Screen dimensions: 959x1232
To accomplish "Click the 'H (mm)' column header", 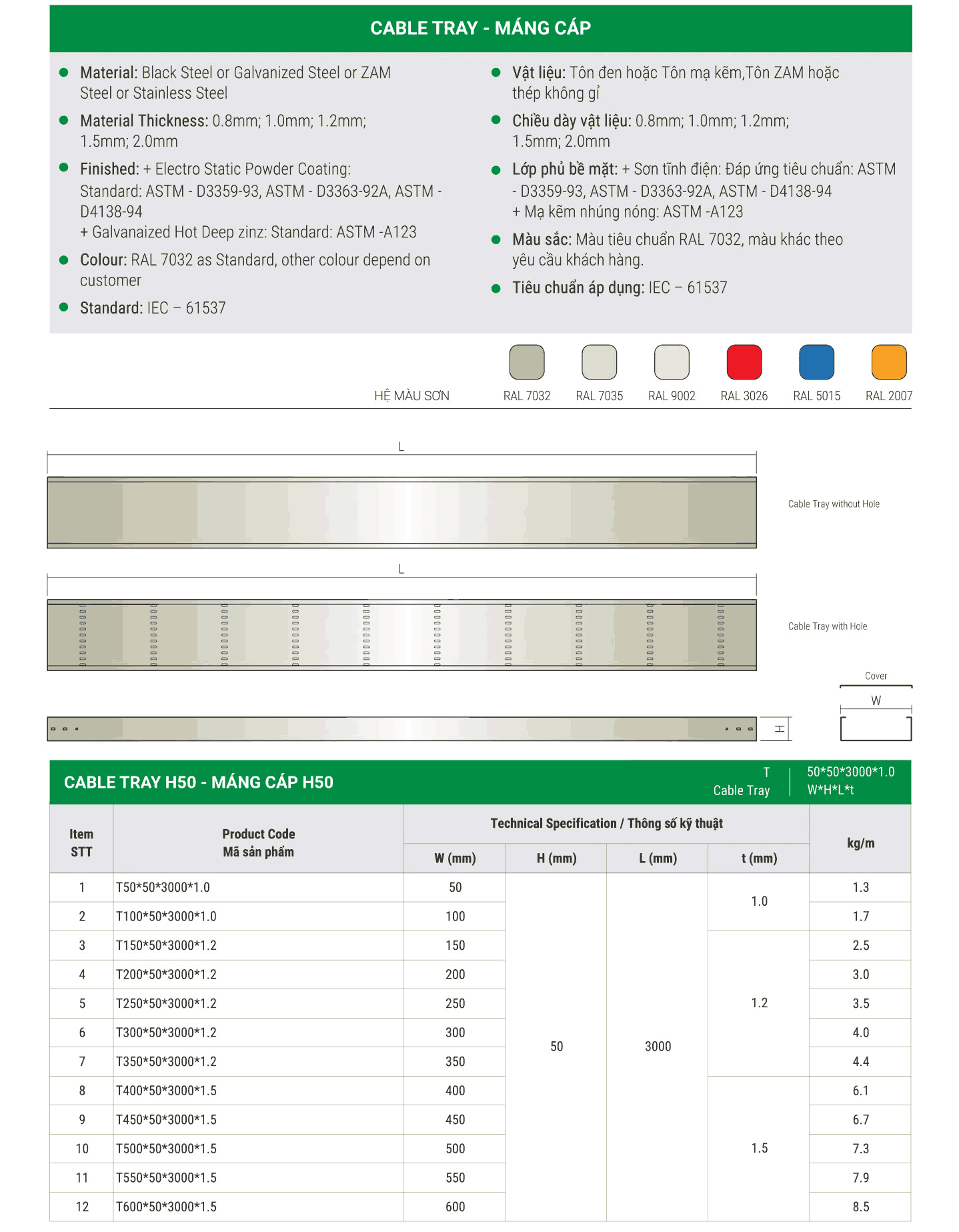I will [556, 858].
